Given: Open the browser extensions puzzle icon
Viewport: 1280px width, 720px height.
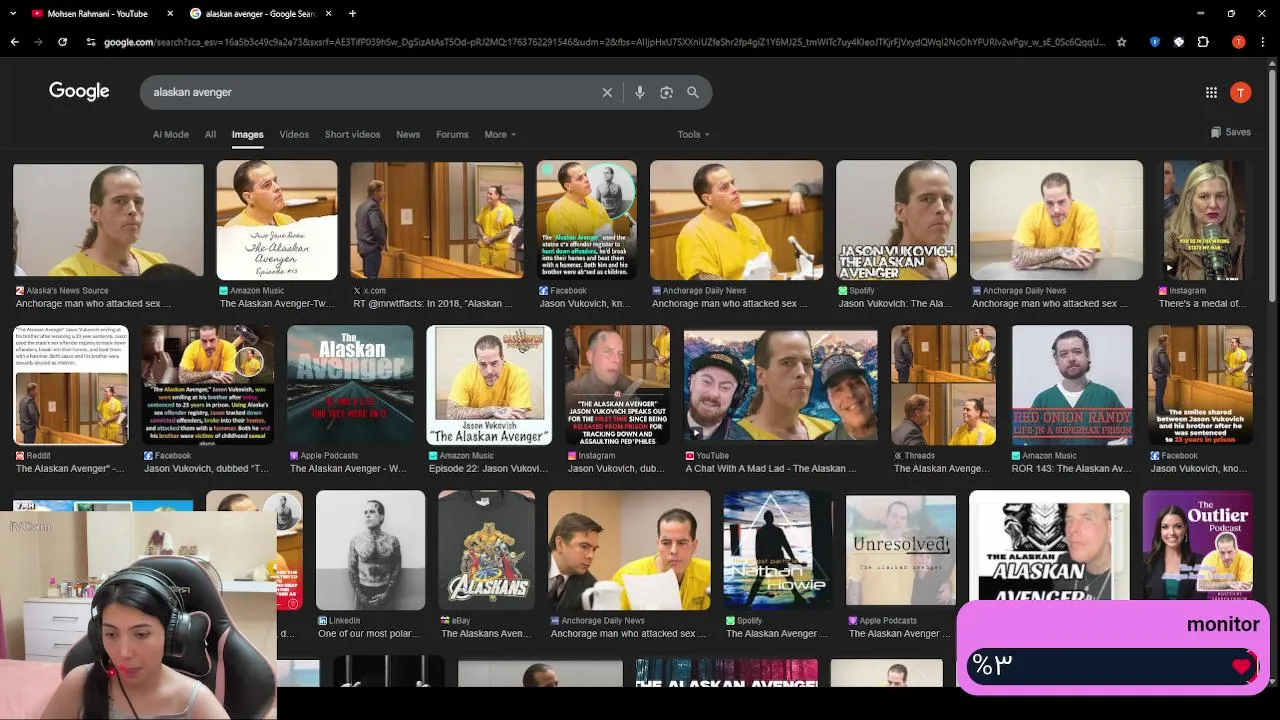Looking at the screenshot, I should [x=1203, y=42].
